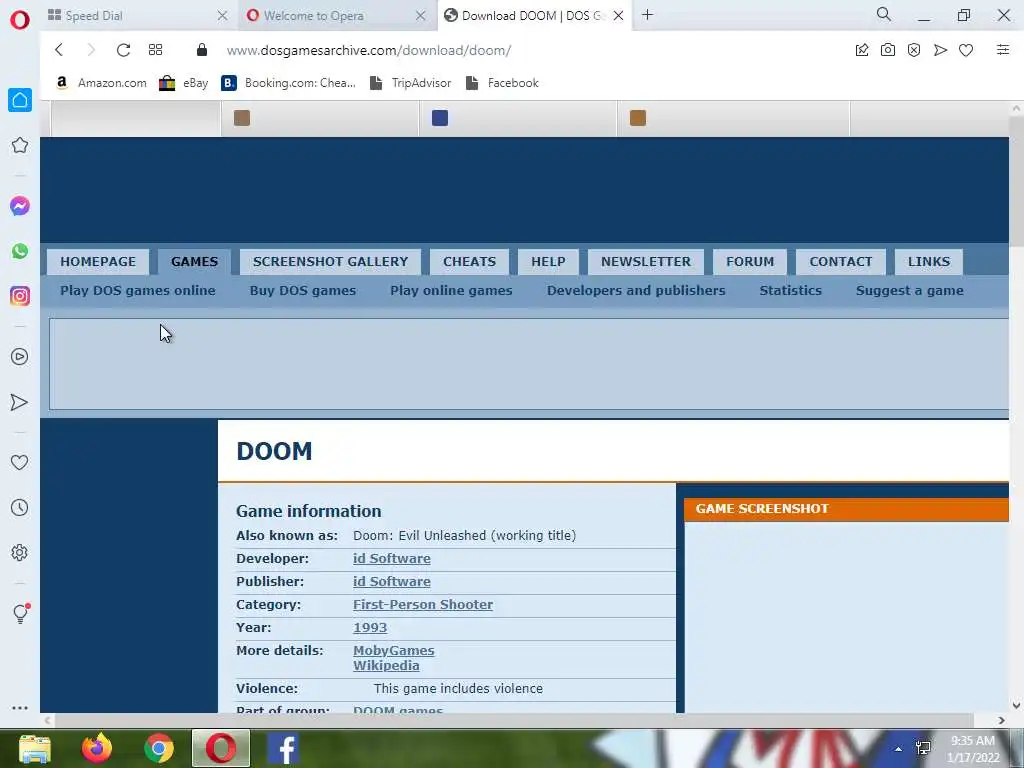Click Developers and publishers link
Image resolution: width=1024 pixels, height=768 pixels.
[636, 291]
